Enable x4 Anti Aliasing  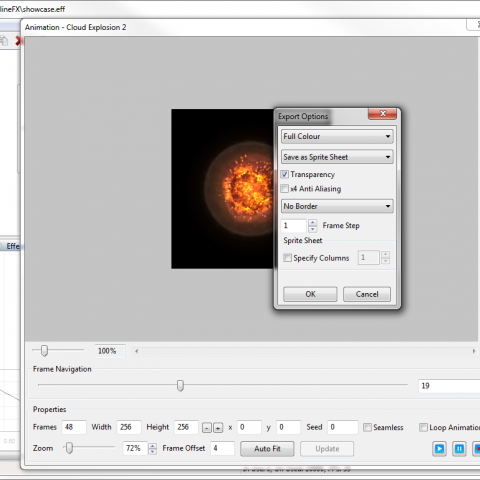coord(284,189)
